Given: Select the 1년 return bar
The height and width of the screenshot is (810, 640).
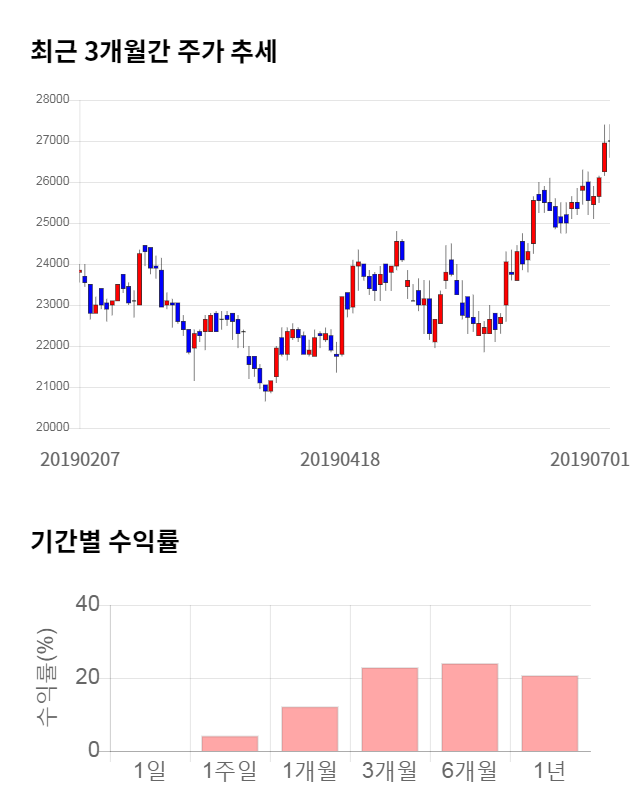Looking at the screenshot, I should coord(550,713).
